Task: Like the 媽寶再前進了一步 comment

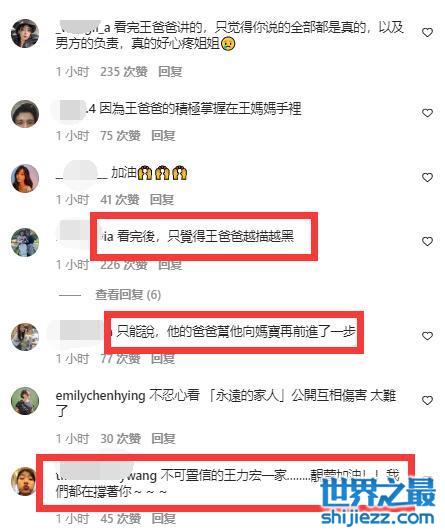Action: 427,336
